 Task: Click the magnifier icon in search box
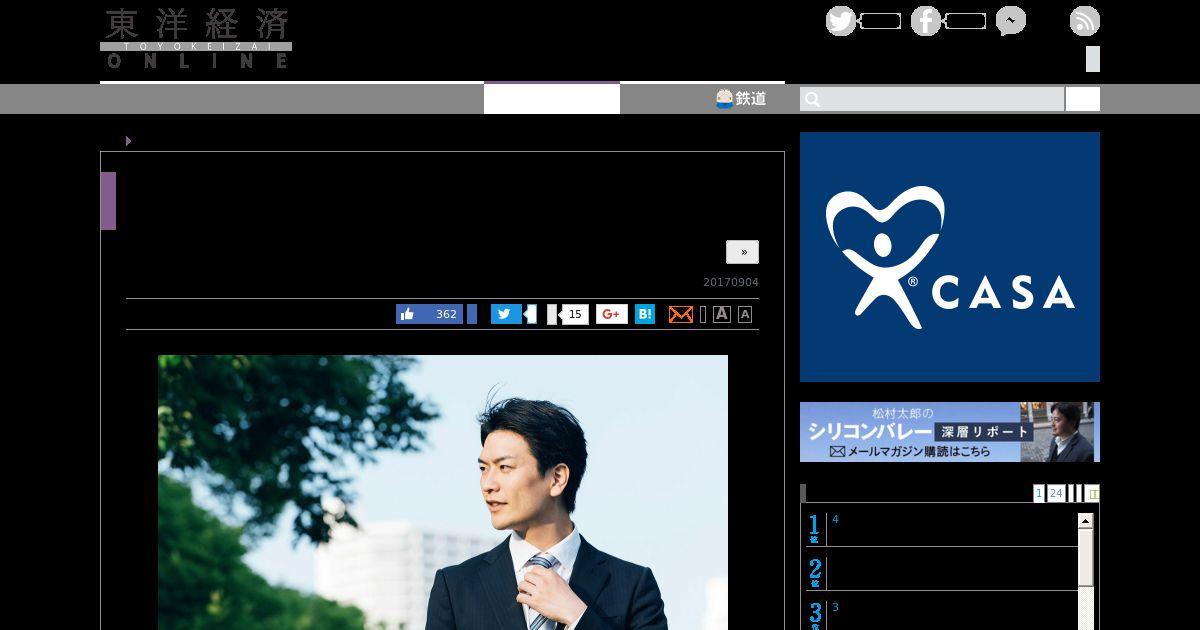(x=812, y=99)
